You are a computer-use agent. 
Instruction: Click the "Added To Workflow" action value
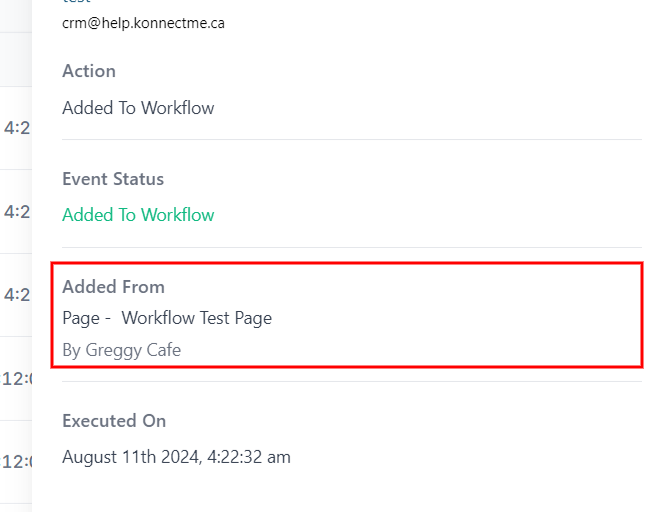(138, 108)
